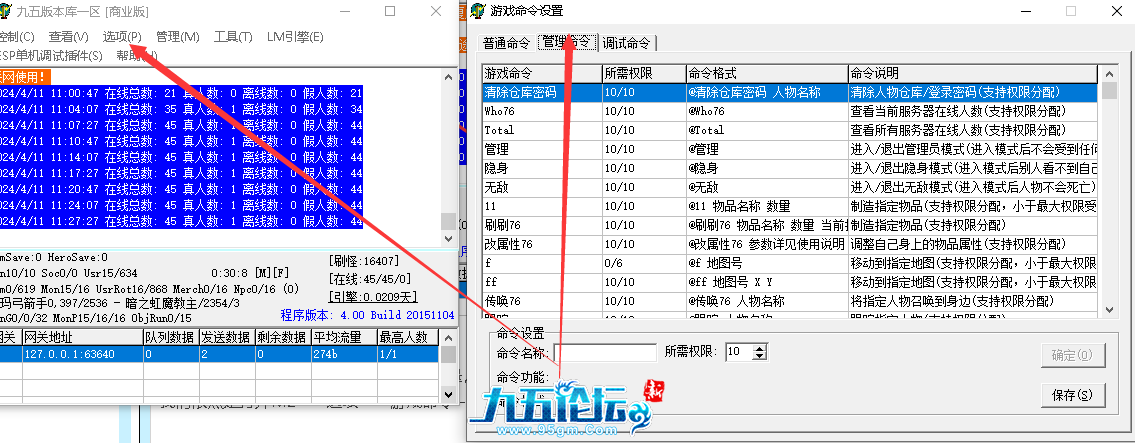Select the Total command name cell
Image resolution: width=1135 pixels, height=443 pixels.
(x=542, y=130)
